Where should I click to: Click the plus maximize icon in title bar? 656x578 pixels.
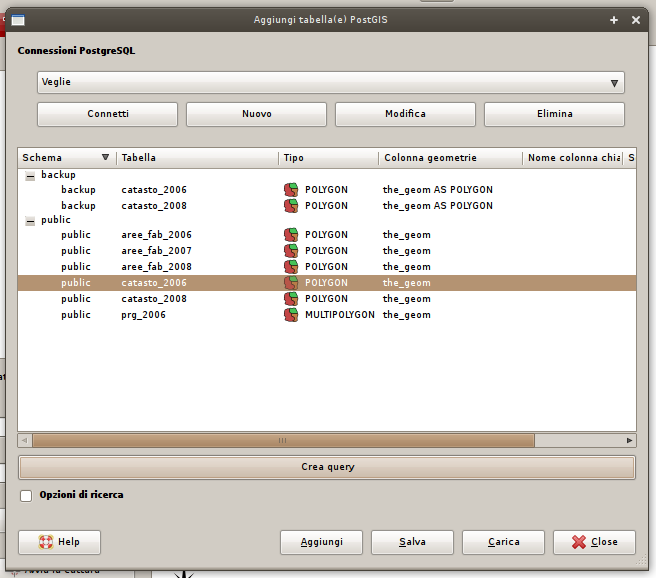click(x=614, y=20)
